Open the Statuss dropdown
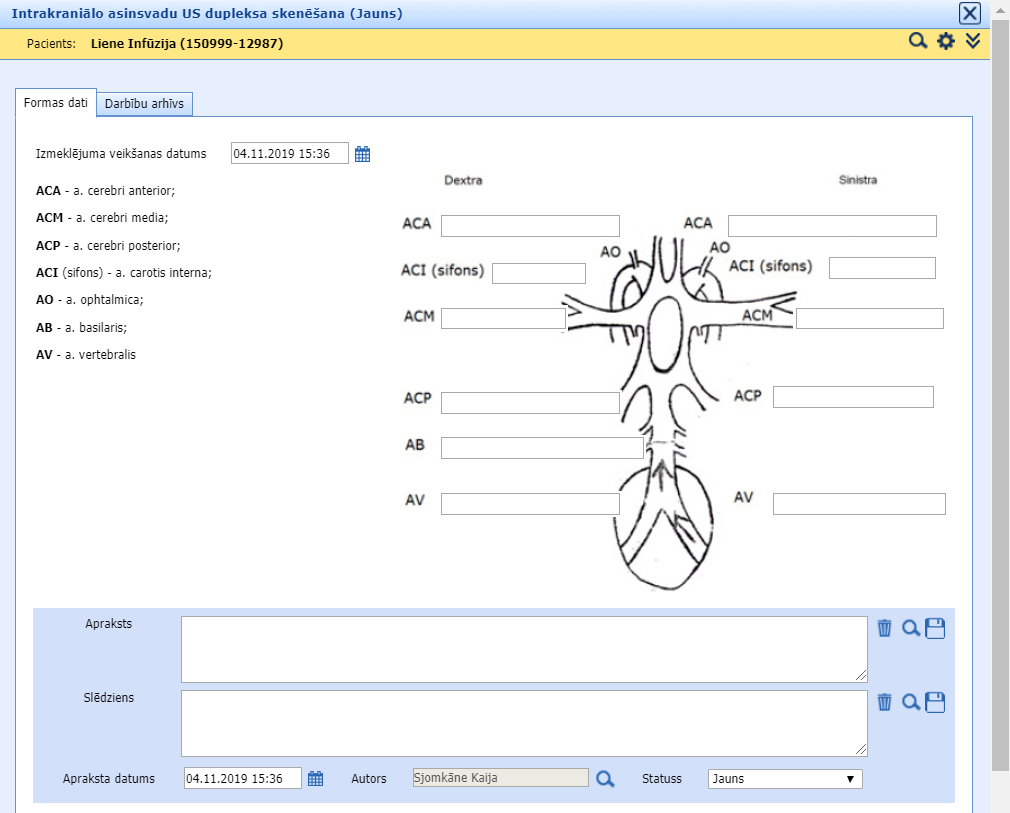This screenshot has width=1010, height=813. click(784, 779)
